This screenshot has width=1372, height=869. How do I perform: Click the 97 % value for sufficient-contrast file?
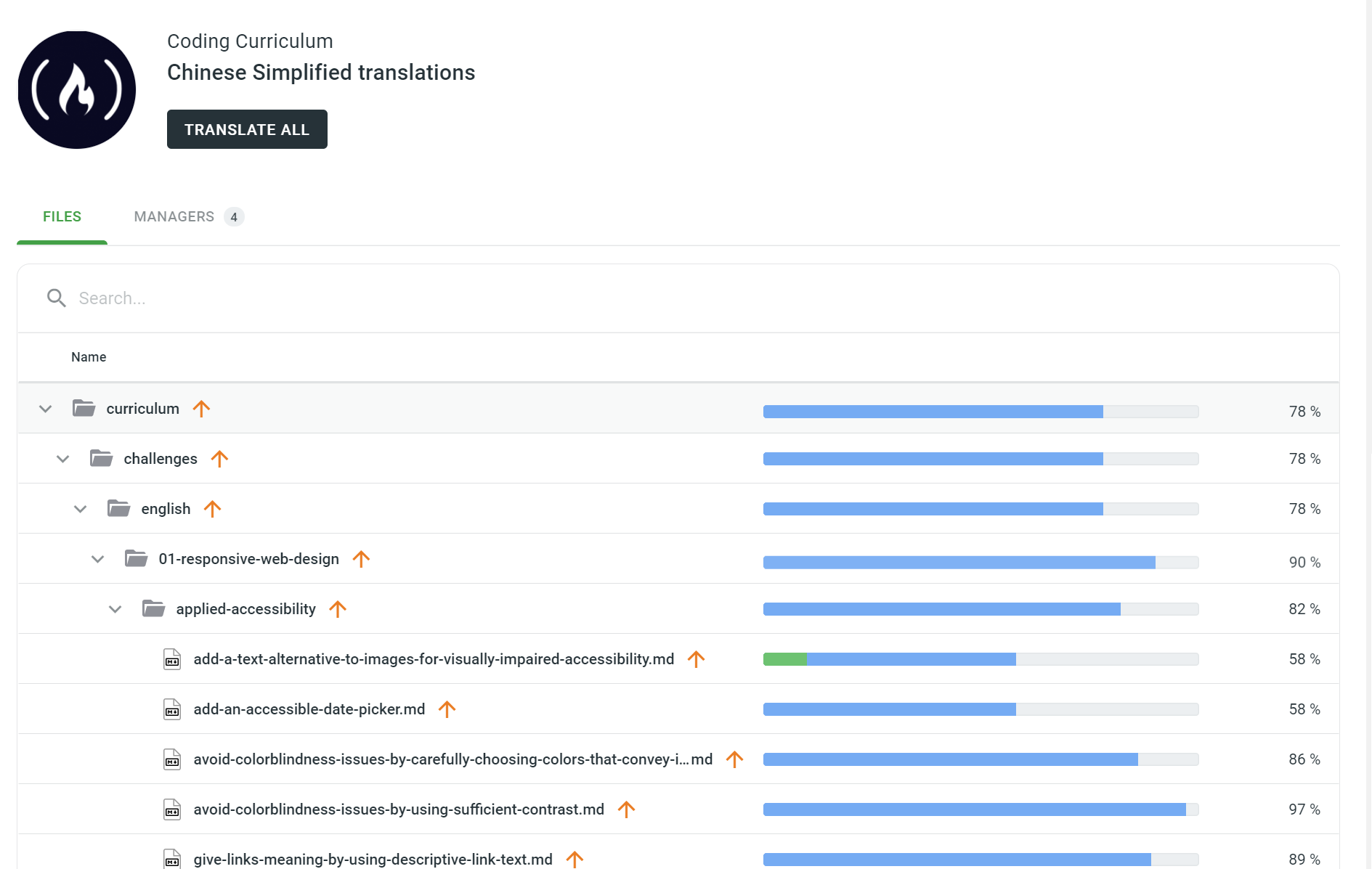tap(1304, 809)
